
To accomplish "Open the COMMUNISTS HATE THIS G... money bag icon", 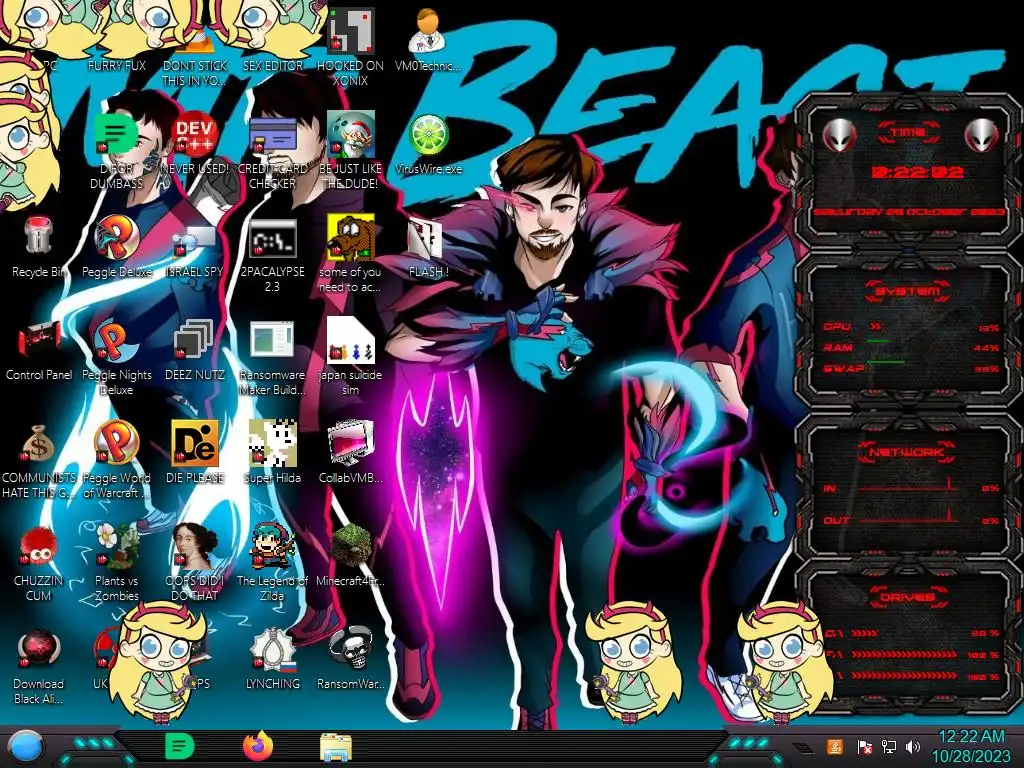I will click(x=38, y=443).
